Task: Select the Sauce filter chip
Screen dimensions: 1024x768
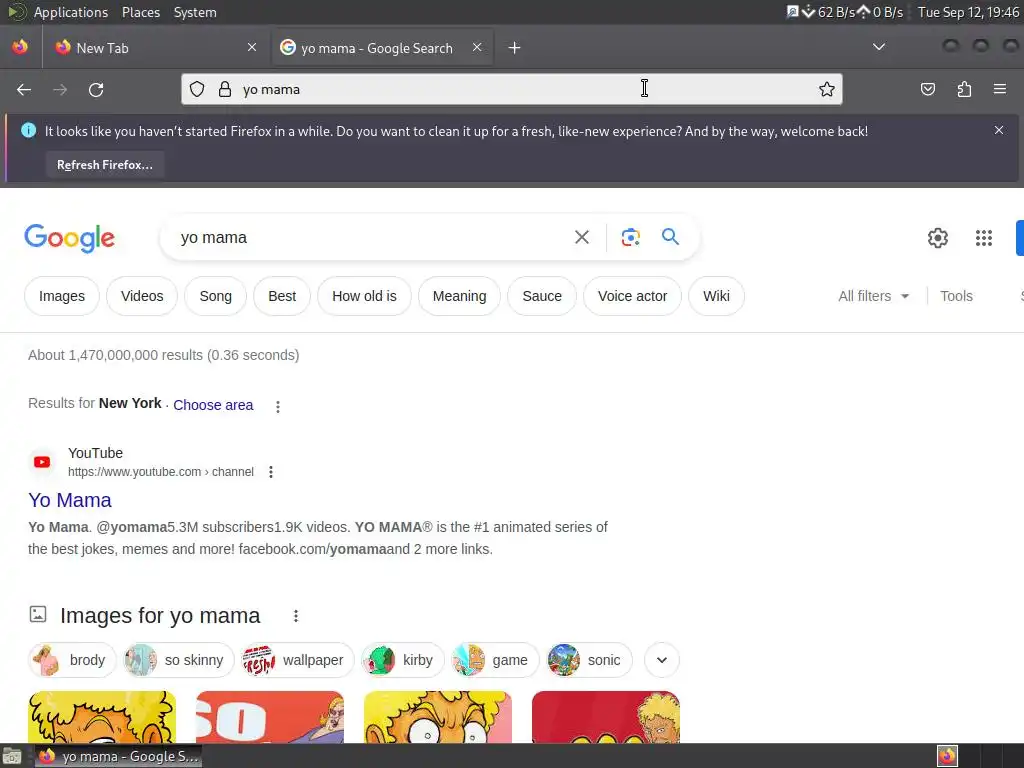Action: pos(542,296)
